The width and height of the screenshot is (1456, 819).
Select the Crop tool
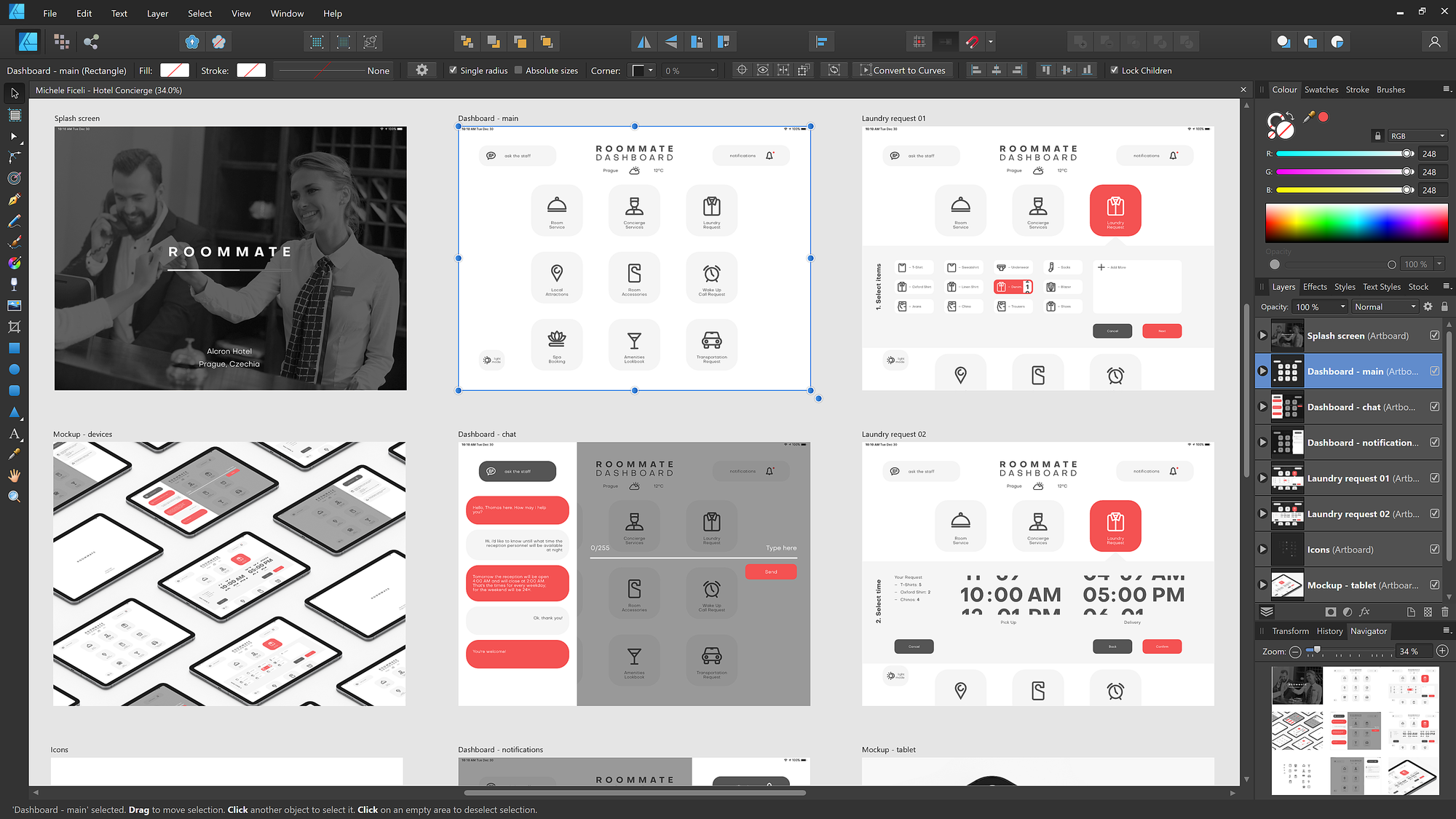pyautogui.click(x=15, y=327)
